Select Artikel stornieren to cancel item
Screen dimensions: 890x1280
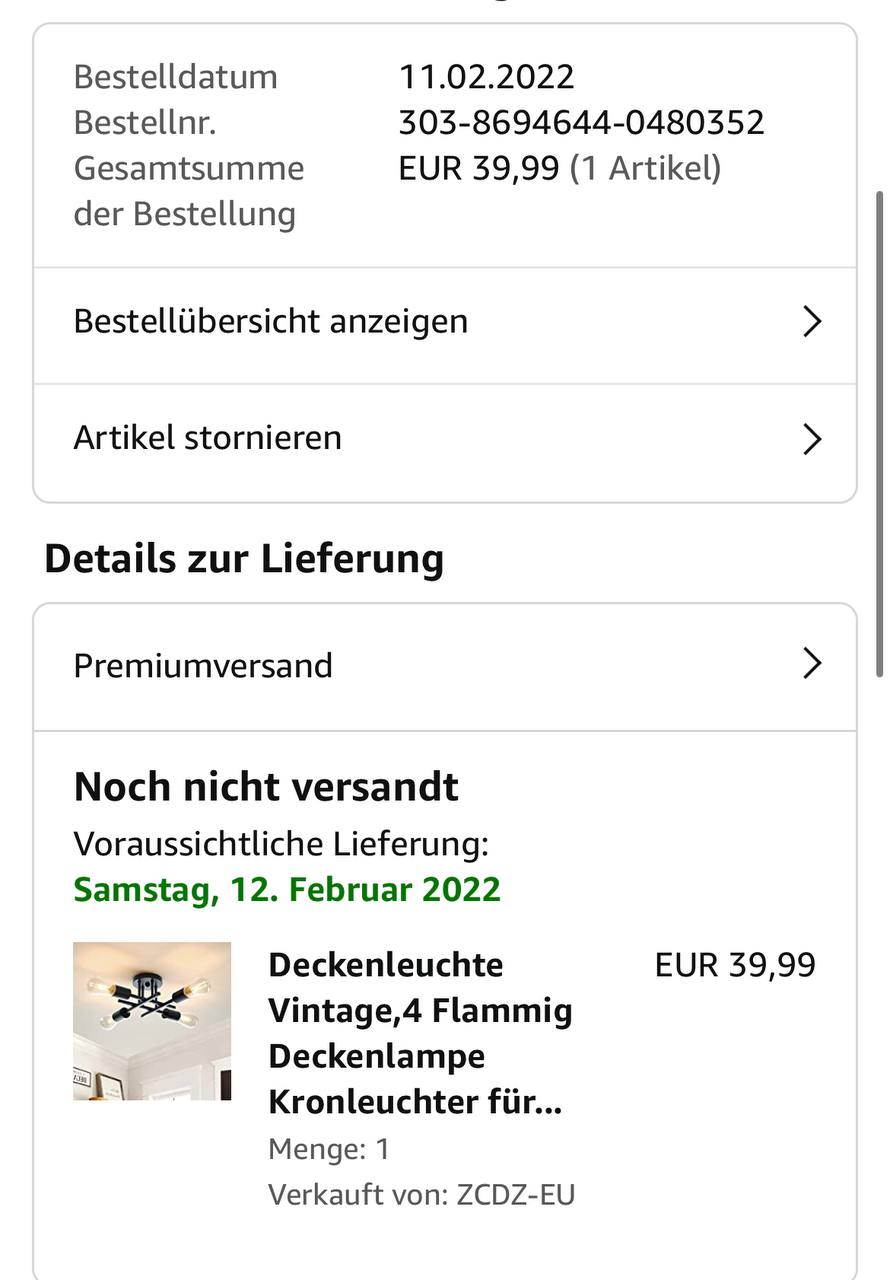[x=208, y=438]
